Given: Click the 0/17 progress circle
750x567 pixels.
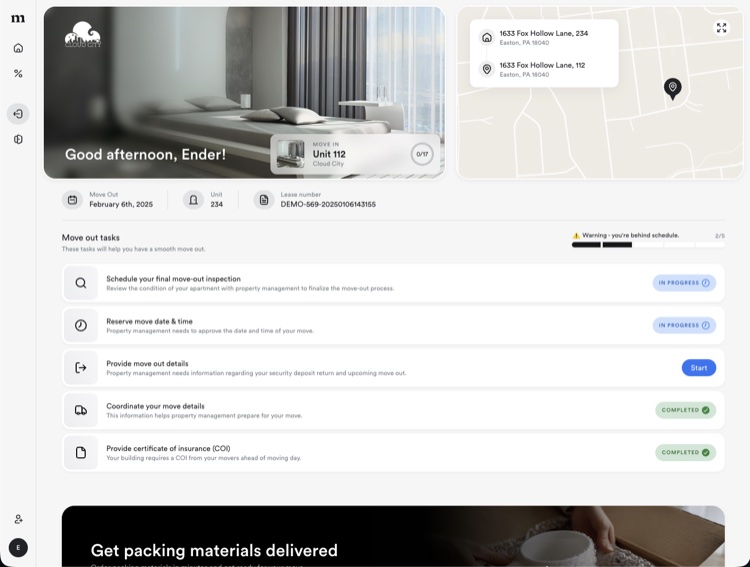Looking at the screenshot, I should pos(422,154).
